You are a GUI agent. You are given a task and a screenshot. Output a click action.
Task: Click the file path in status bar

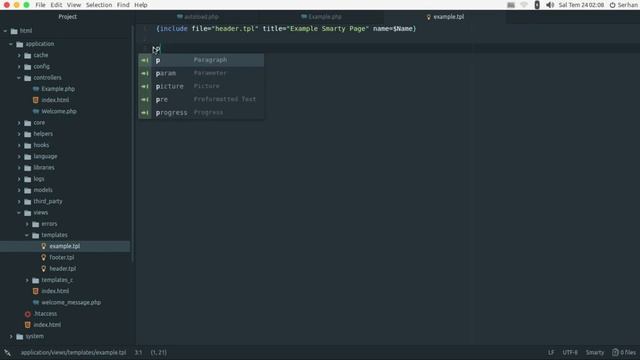click(73, 352)
